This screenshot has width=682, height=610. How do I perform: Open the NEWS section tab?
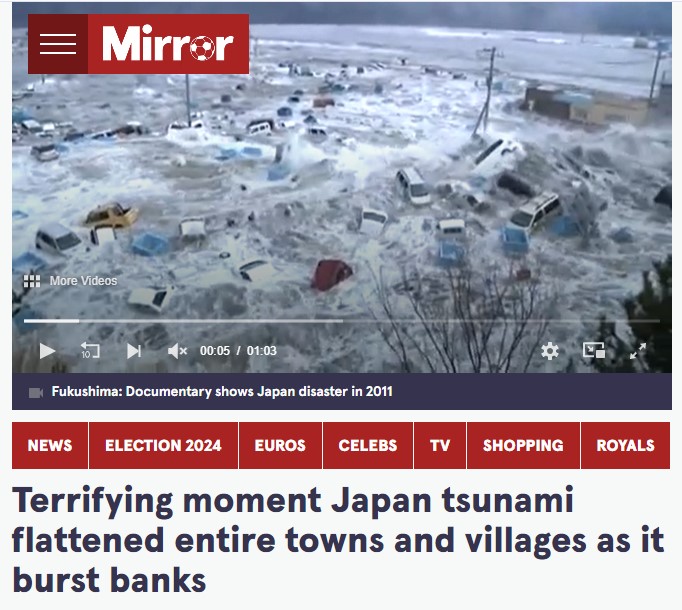(50, 446)
